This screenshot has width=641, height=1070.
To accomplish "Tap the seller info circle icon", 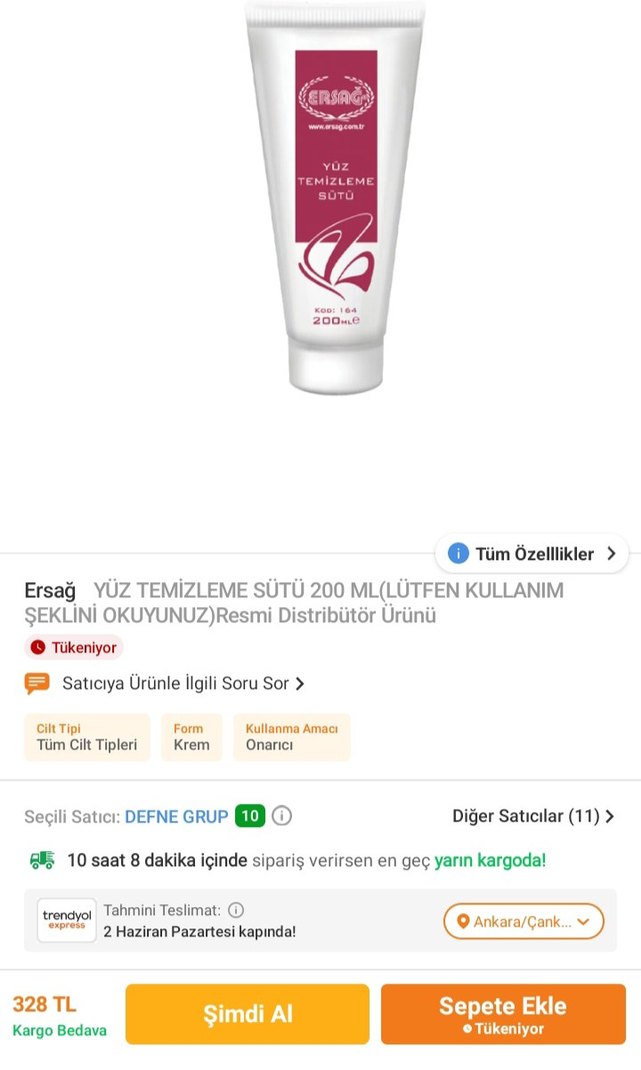I will (282, 816).
